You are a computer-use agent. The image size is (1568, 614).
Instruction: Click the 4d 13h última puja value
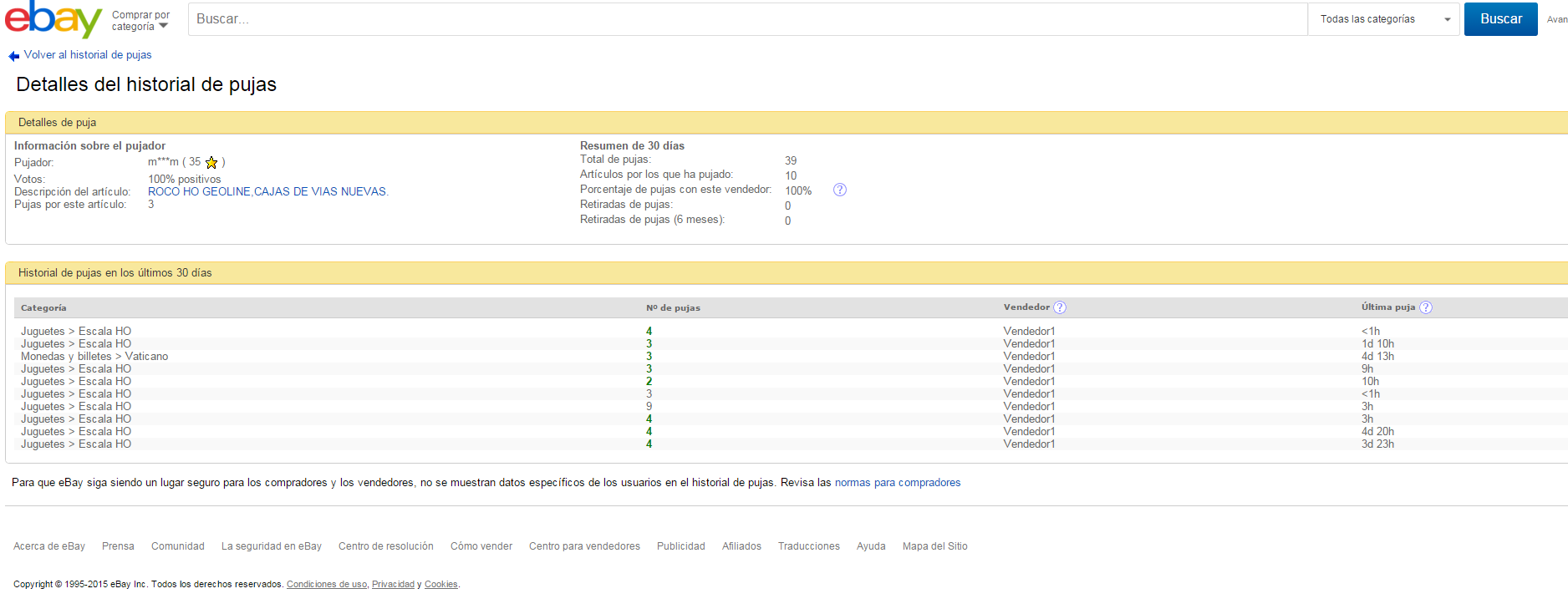pos(1377,357)
